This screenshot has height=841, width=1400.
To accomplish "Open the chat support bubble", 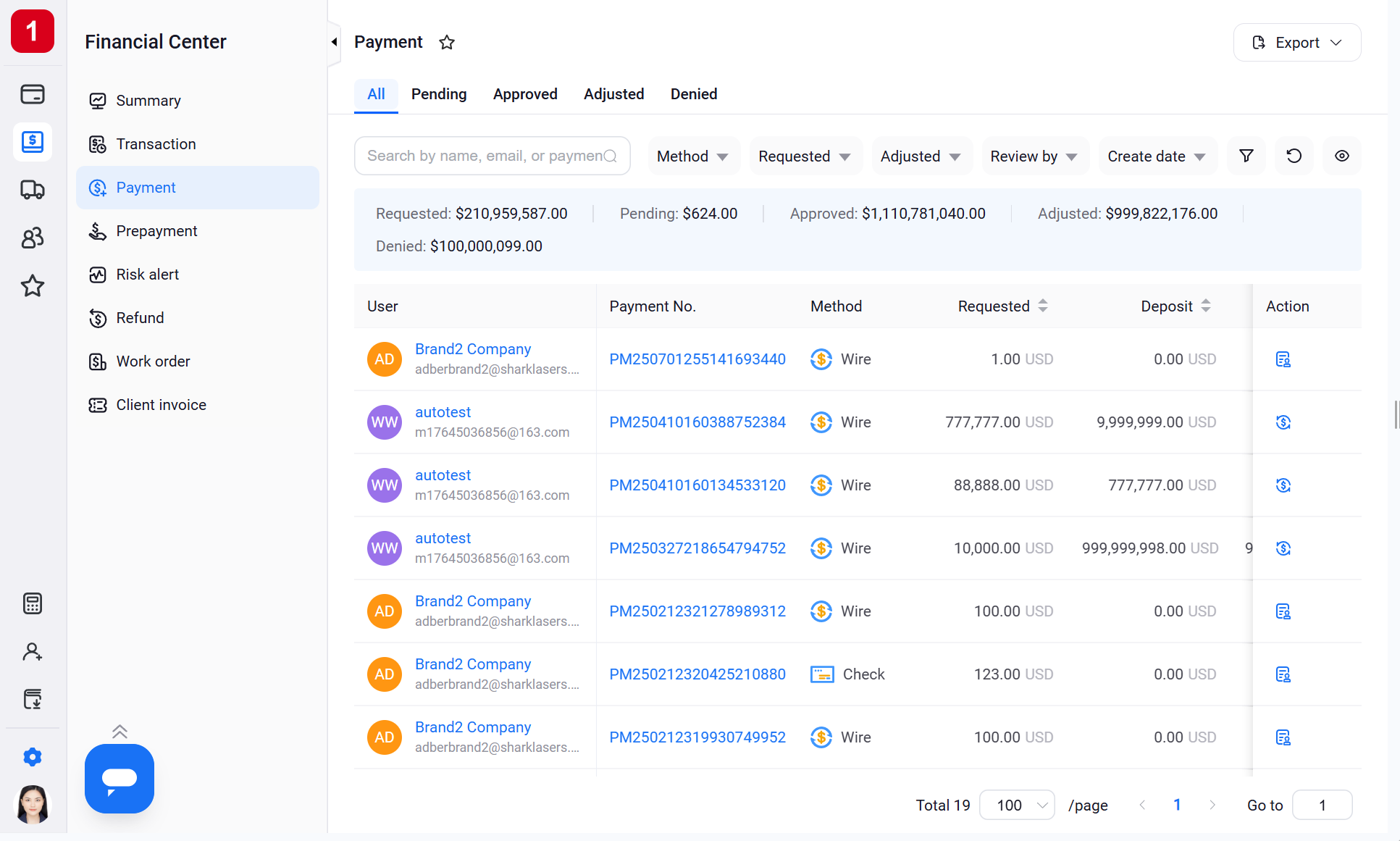I will pyautogui.click(x=120, y=779).
